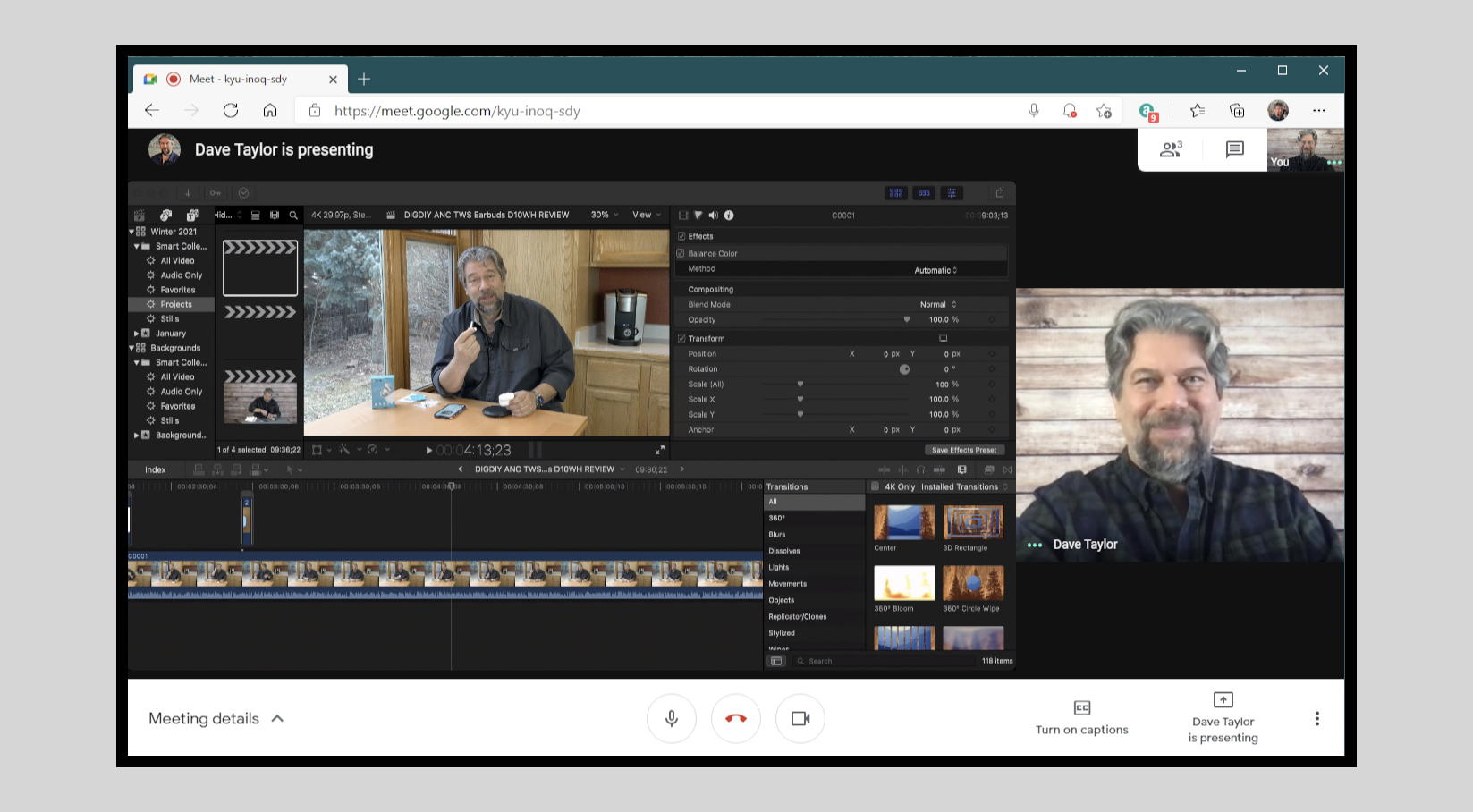
Task: Select the Dissolves transition category
Action: 783,550
